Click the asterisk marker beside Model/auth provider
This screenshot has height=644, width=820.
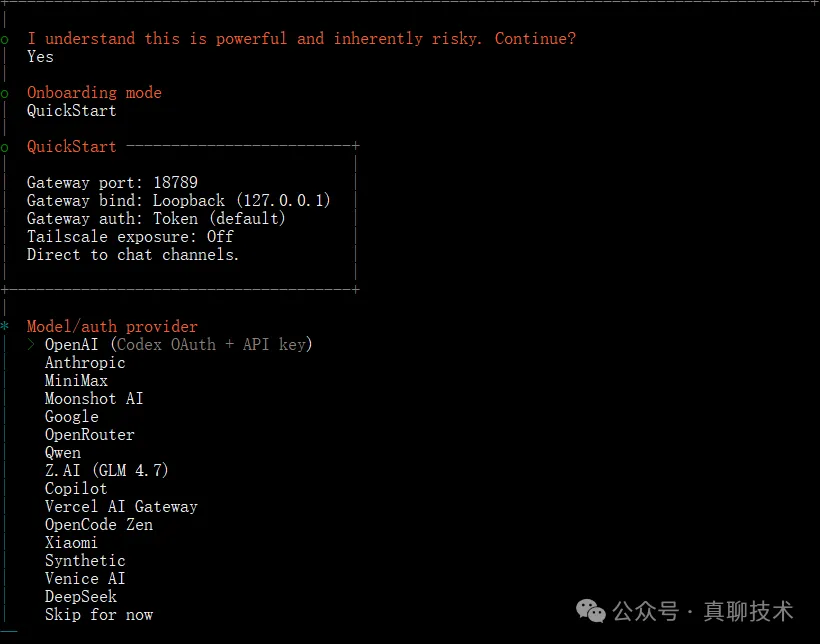(x=5, y=327)
